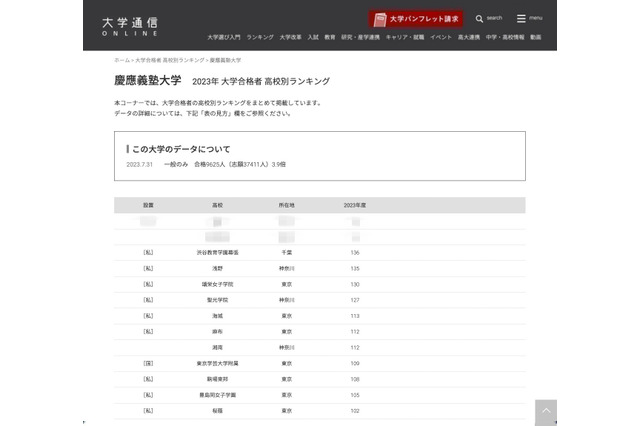Click the 千葉 location cell
Screen dimensions: 640x426
[x=287, y=253]
